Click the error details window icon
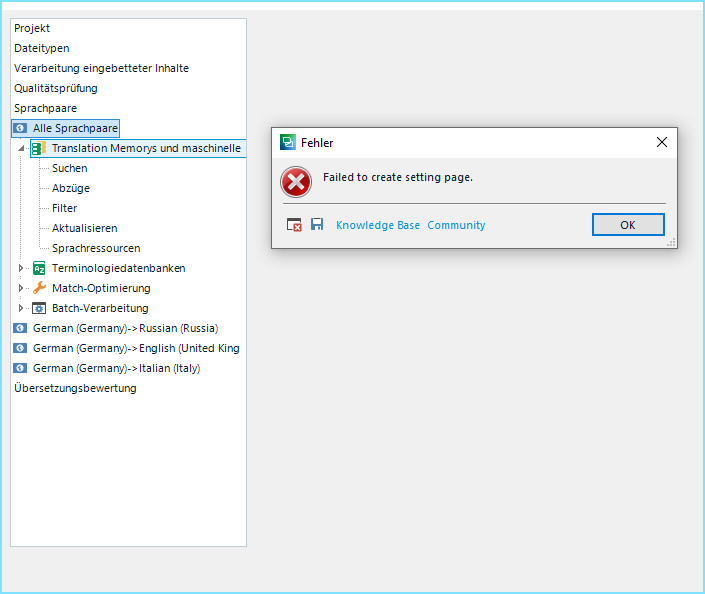705x594 pixels. tap(294, 224)
